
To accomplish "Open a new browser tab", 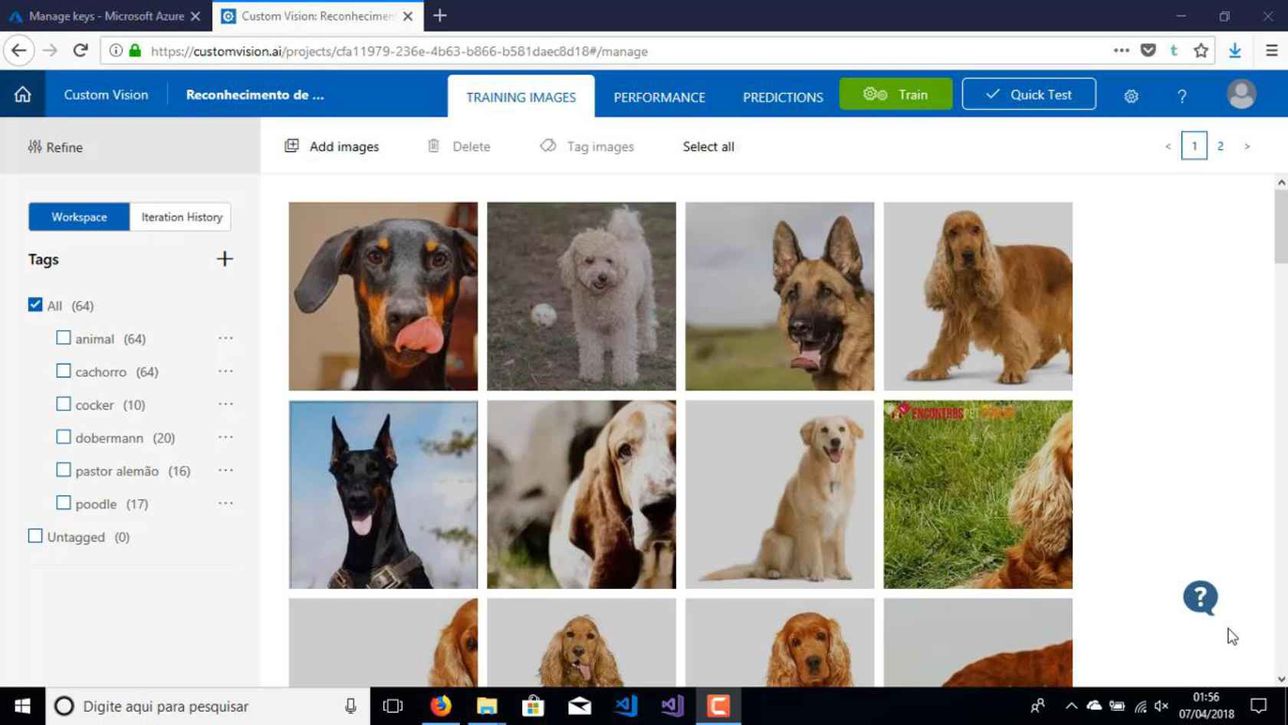I will 440,16.
